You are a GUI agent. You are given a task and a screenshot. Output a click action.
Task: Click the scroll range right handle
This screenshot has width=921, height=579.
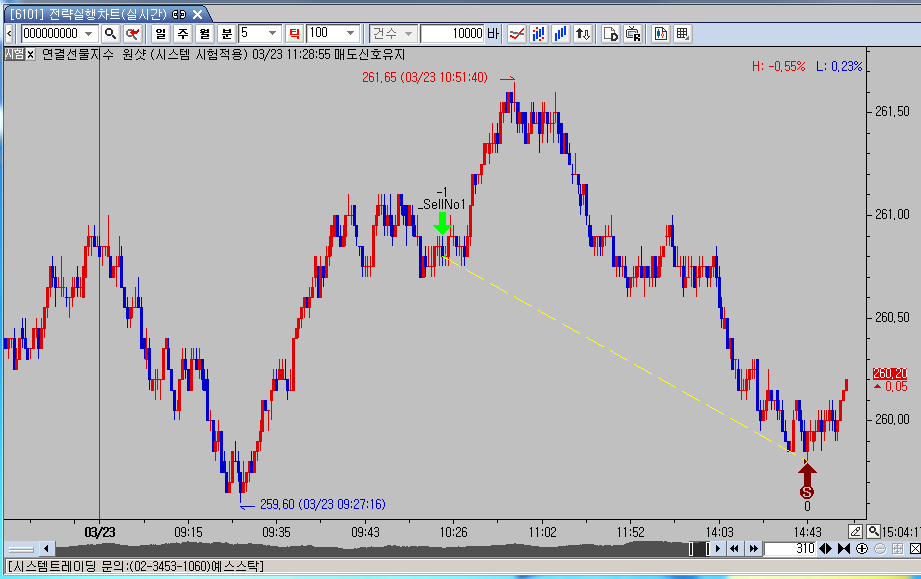click(x=707, y=549)
